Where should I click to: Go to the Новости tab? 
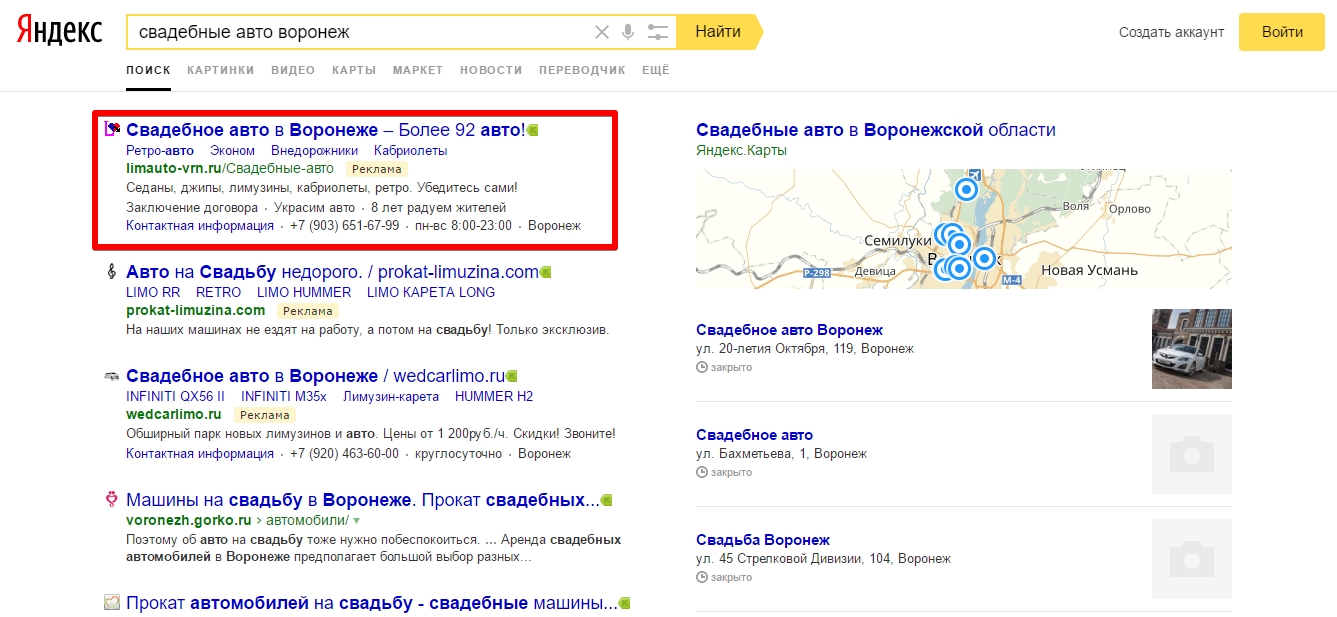click(x=491, y=70)
